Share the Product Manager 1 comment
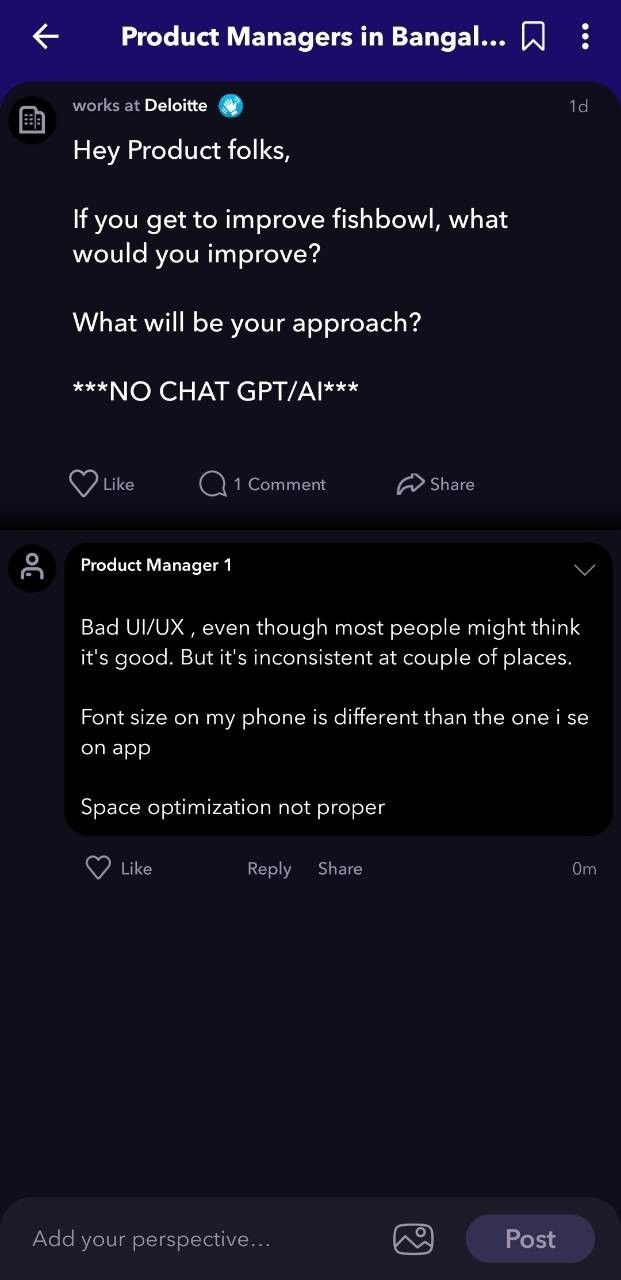Viewport: 621px width, 1280px height. (x=340, y=869)
